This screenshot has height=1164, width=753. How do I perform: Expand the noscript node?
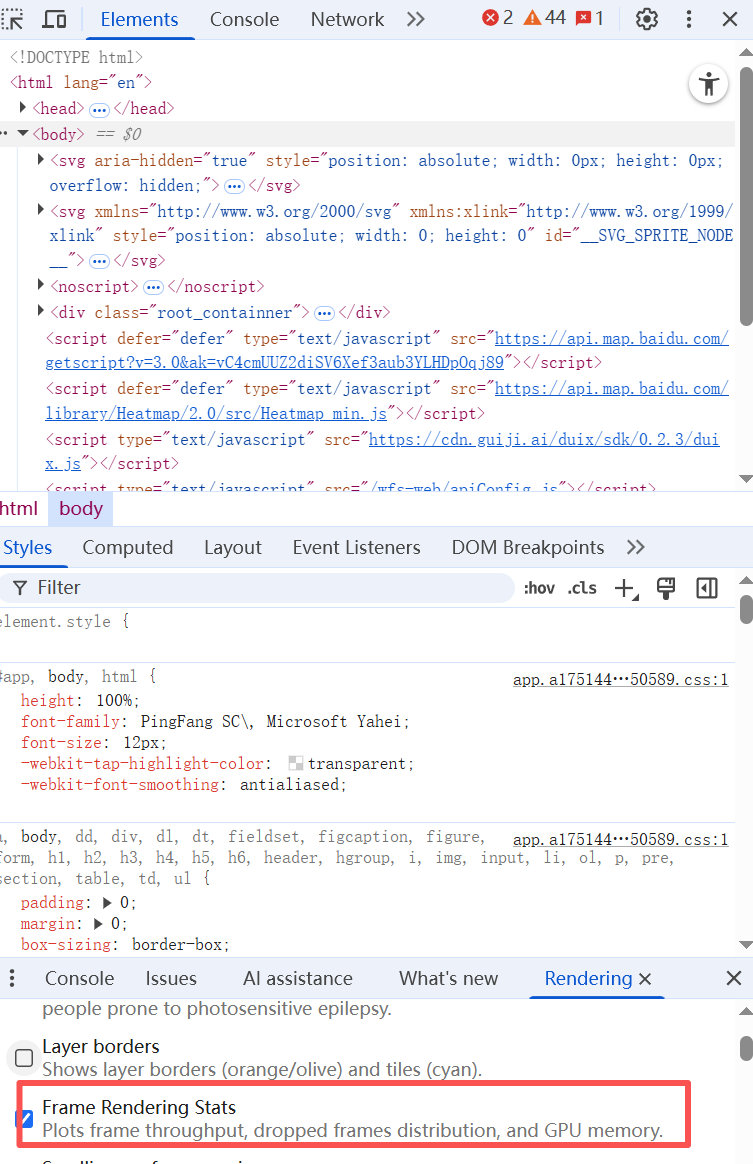(41, 285)
